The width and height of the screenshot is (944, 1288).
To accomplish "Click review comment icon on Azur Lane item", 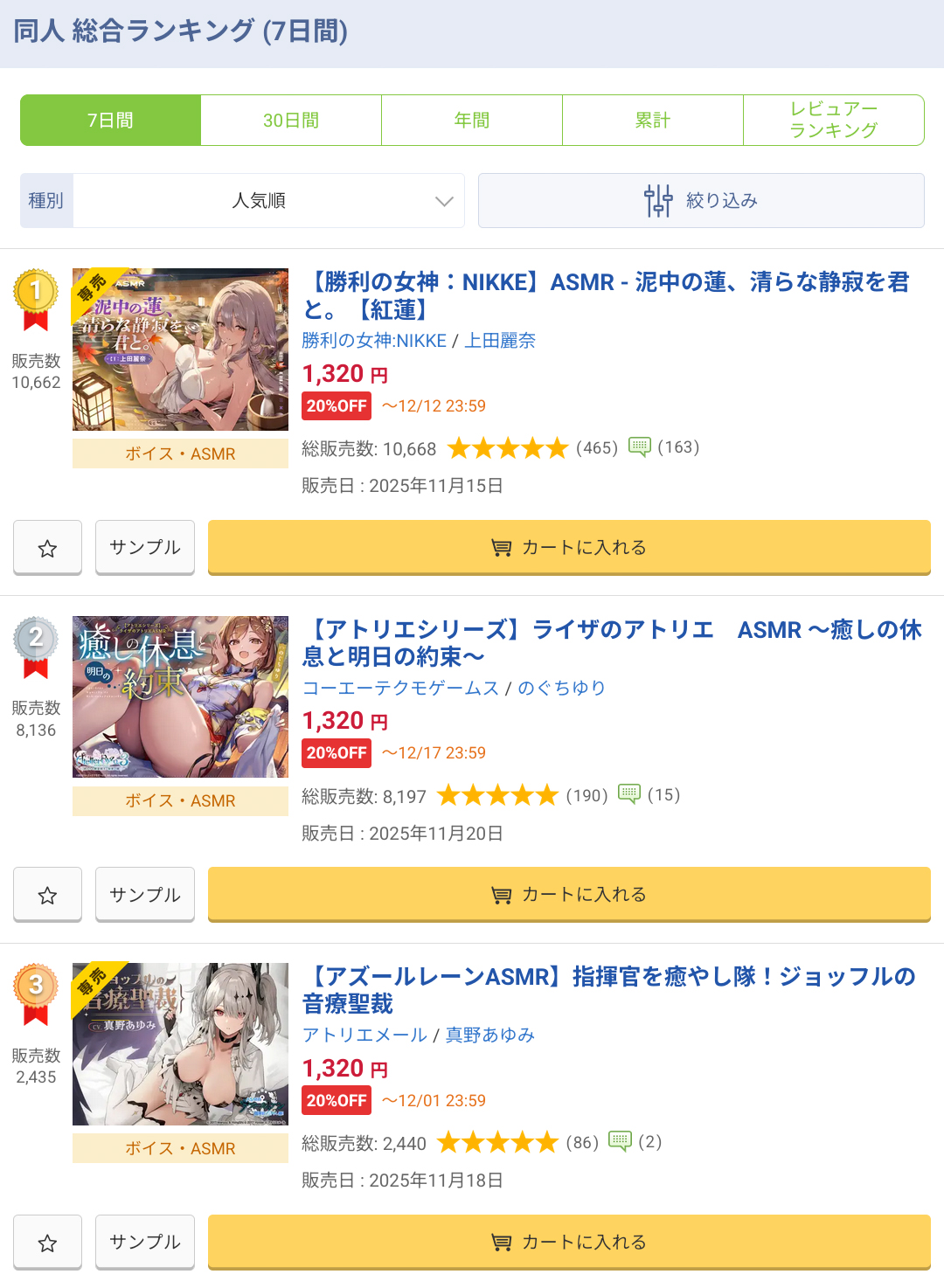I will (x=620, y=1141).
